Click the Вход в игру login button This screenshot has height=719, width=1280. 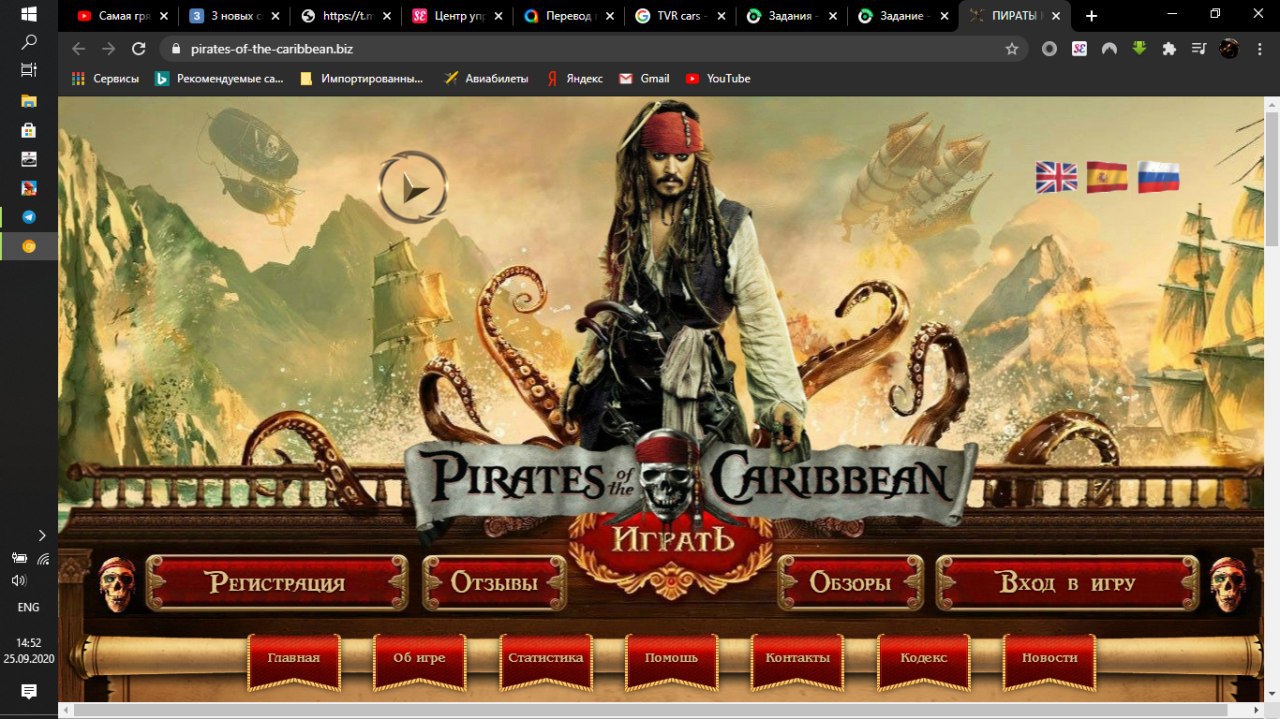coord(1067,583)
